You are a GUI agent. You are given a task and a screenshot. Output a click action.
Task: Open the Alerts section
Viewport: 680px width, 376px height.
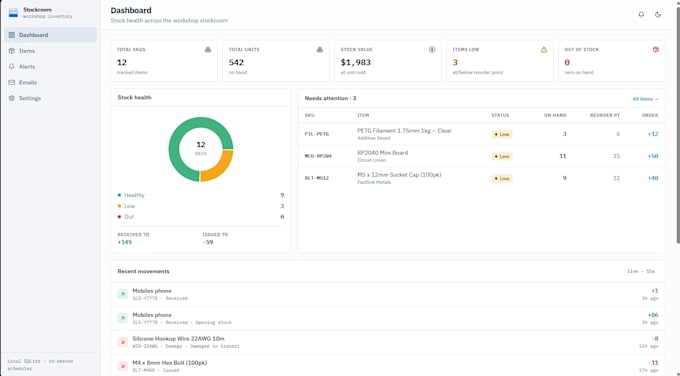click(51, 66)
